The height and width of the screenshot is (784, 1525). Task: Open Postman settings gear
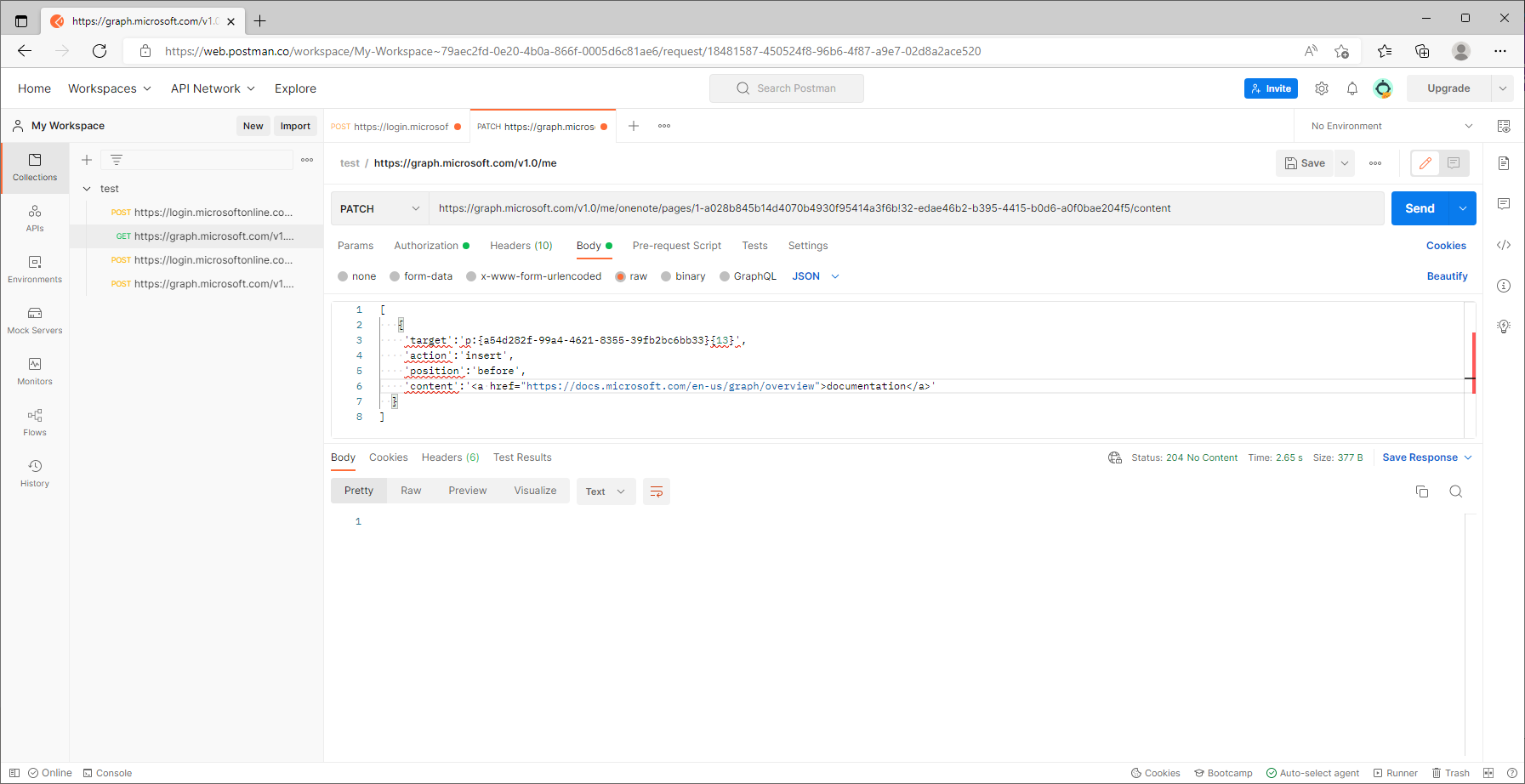point(1322,88)
